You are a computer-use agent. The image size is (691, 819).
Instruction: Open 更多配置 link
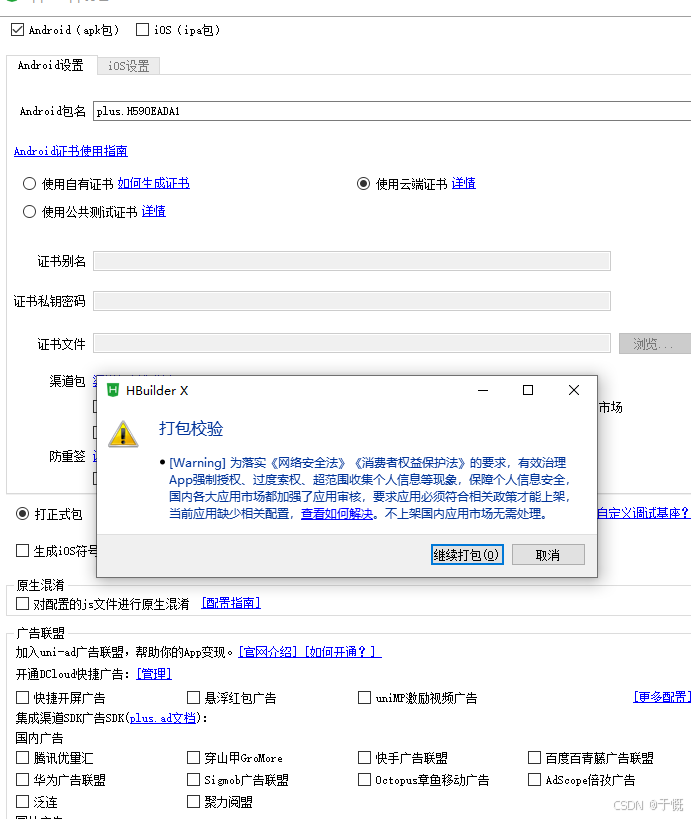coord(662,697)
